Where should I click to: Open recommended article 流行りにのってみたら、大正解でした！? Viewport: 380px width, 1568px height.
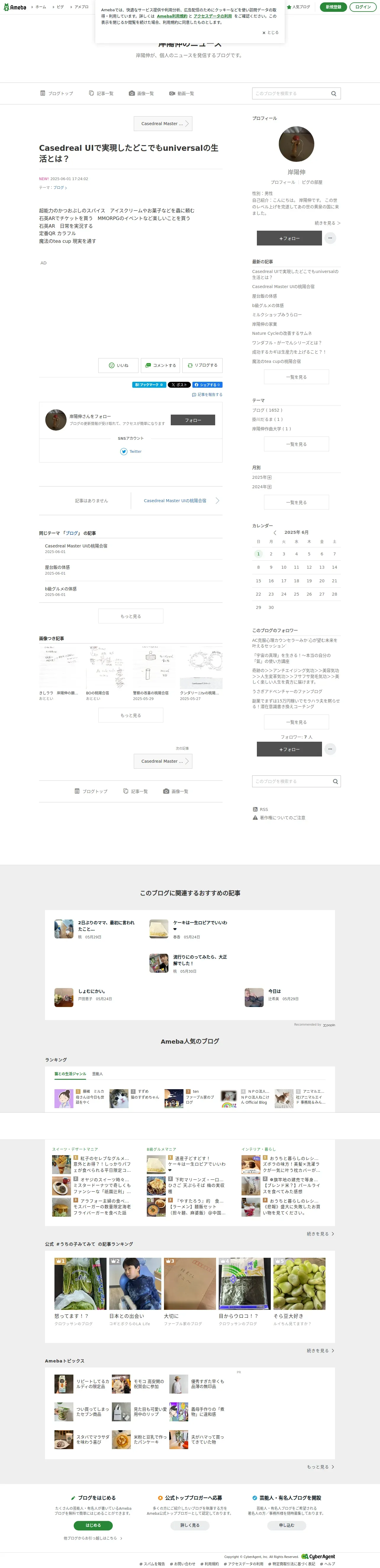[200, 961]
